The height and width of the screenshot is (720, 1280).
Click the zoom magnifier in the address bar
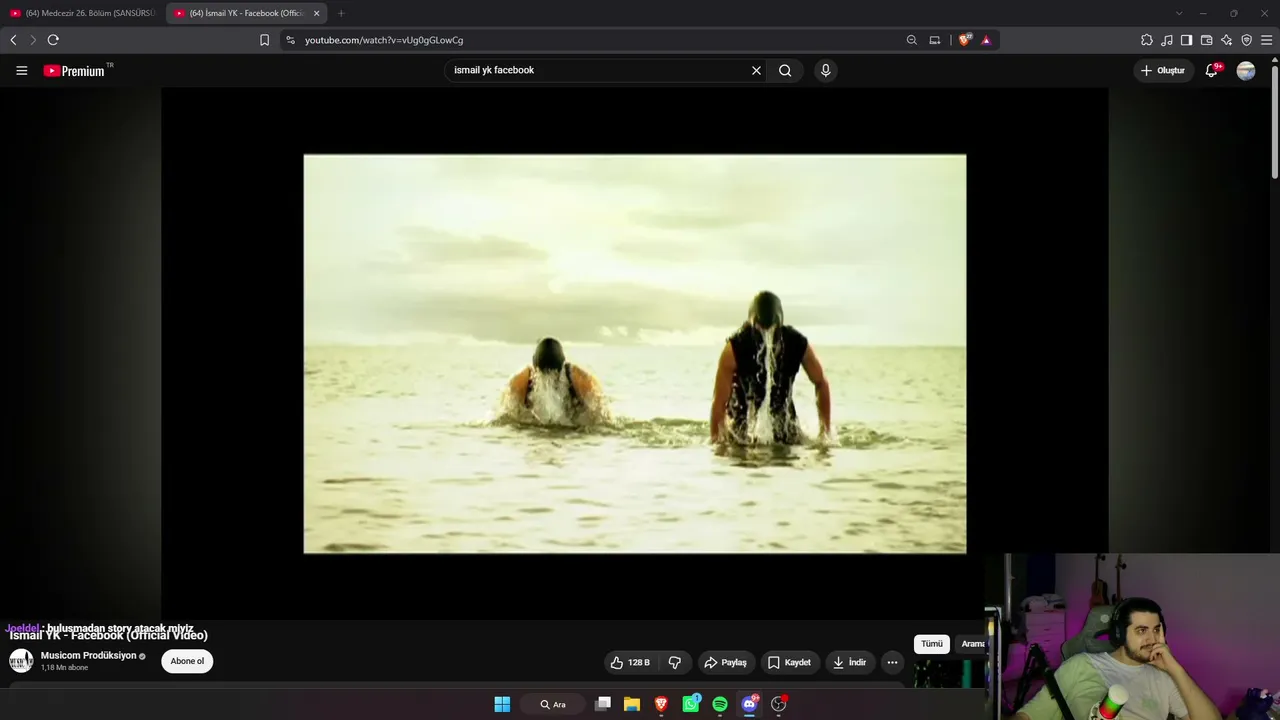coord(911,40)
